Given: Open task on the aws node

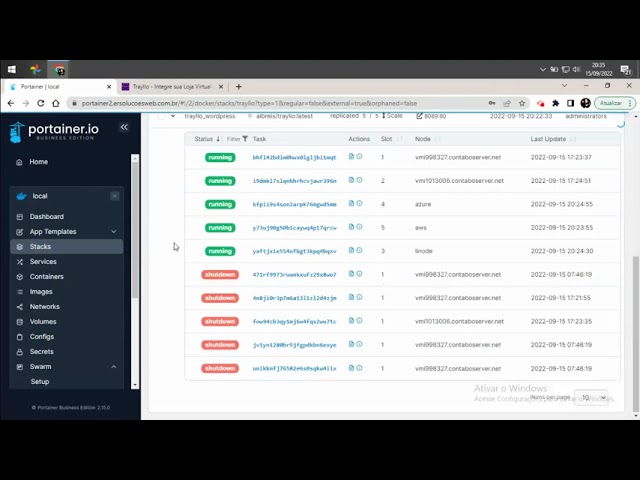Looking at the screenshot, I should pos(294,228).
